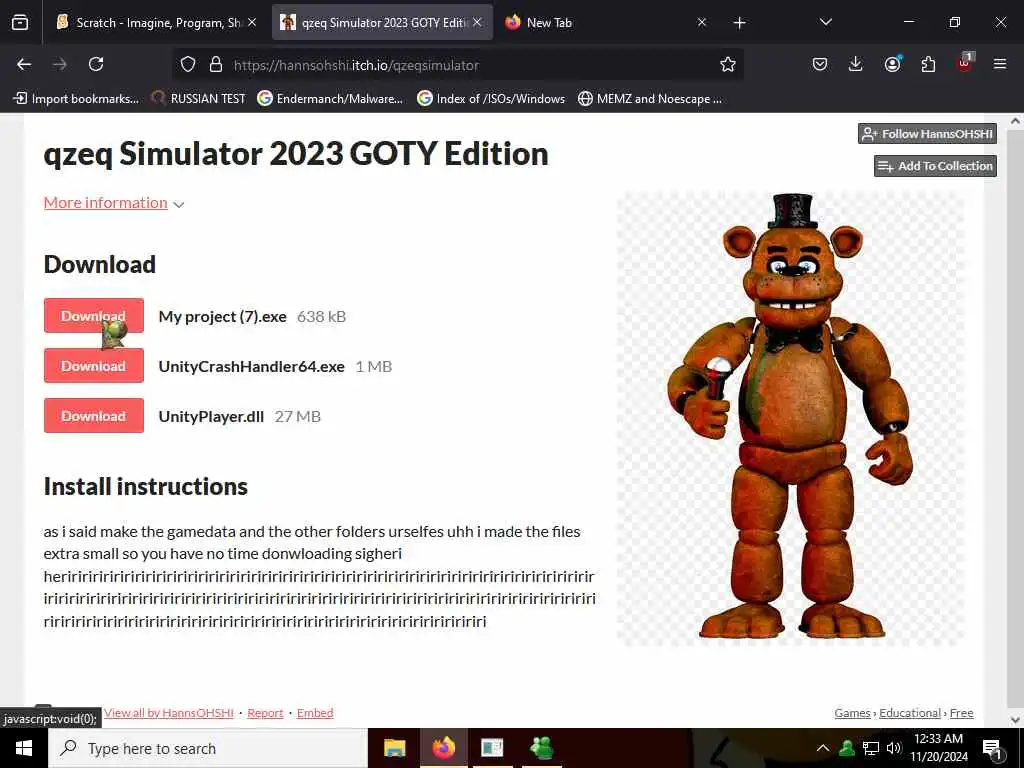Expand More information section
Viewport: 1024px width, 768px height.
pyautogui.click(x=114, y=203)
